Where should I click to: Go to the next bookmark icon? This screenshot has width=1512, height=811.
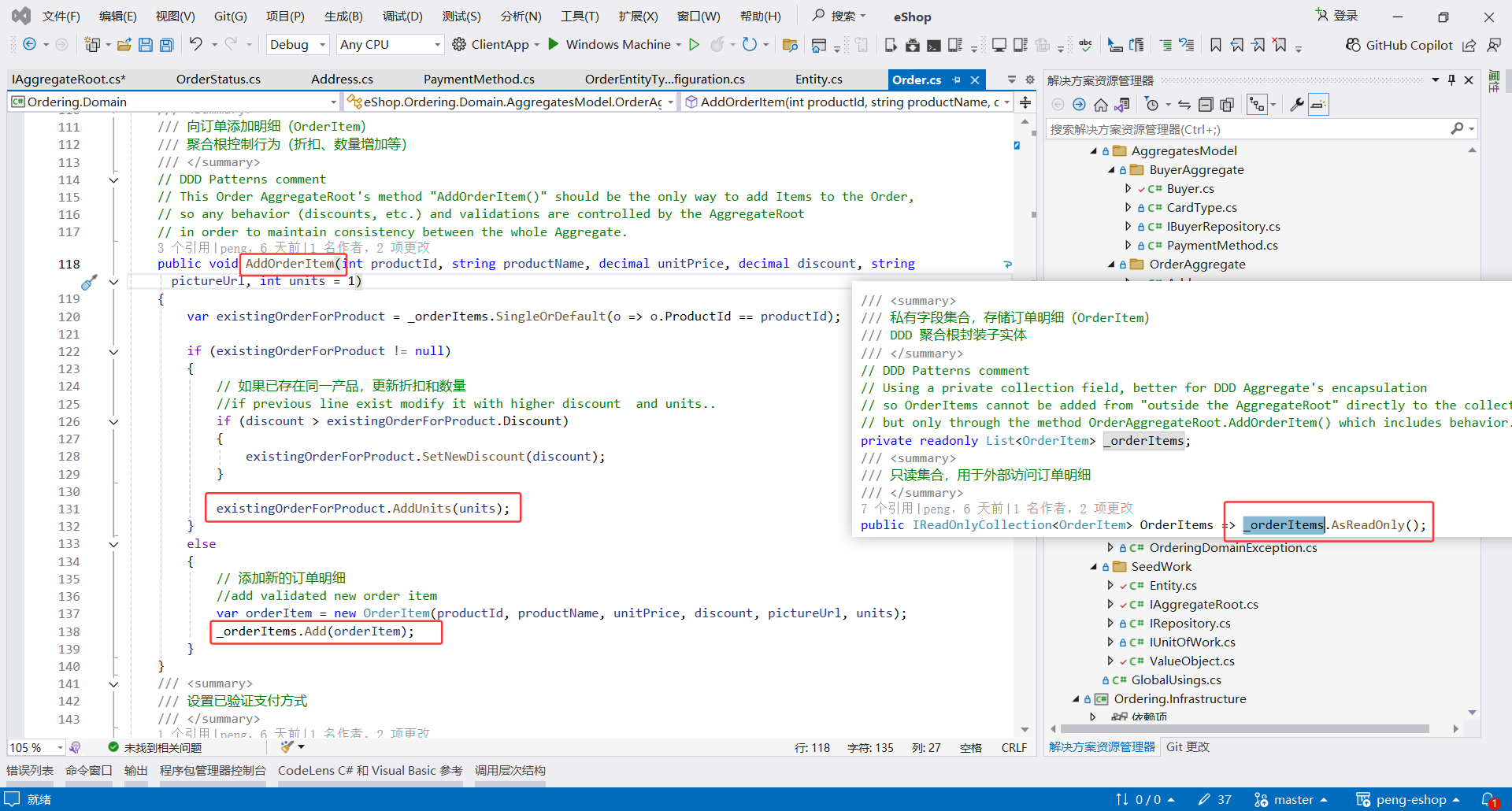1258,45
